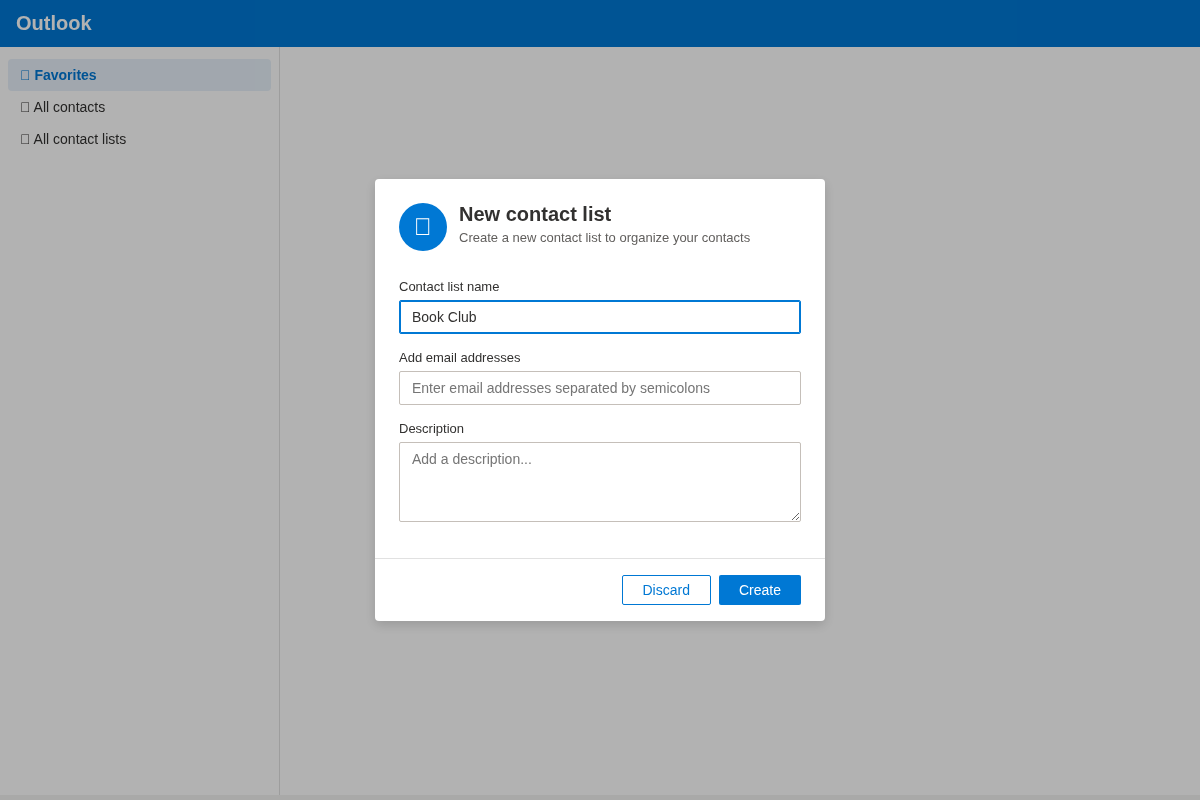Click the description box resize handle
The width and height of the screenshot is (1200, 800).
tap(796, 517)
